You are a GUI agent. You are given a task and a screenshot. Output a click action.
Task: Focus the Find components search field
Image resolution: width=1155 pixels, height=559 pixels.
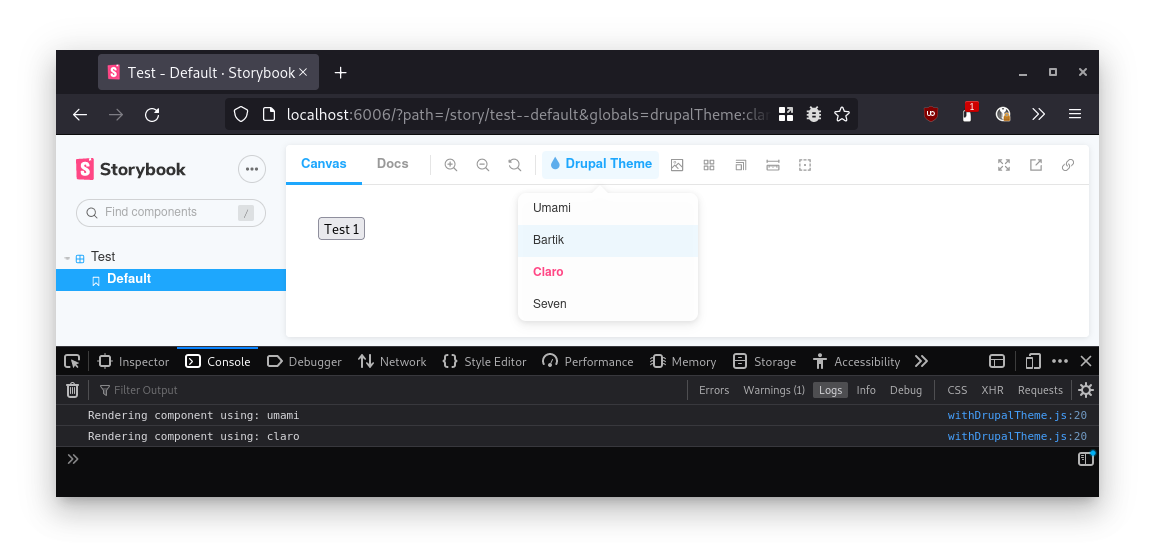point(171,212)
